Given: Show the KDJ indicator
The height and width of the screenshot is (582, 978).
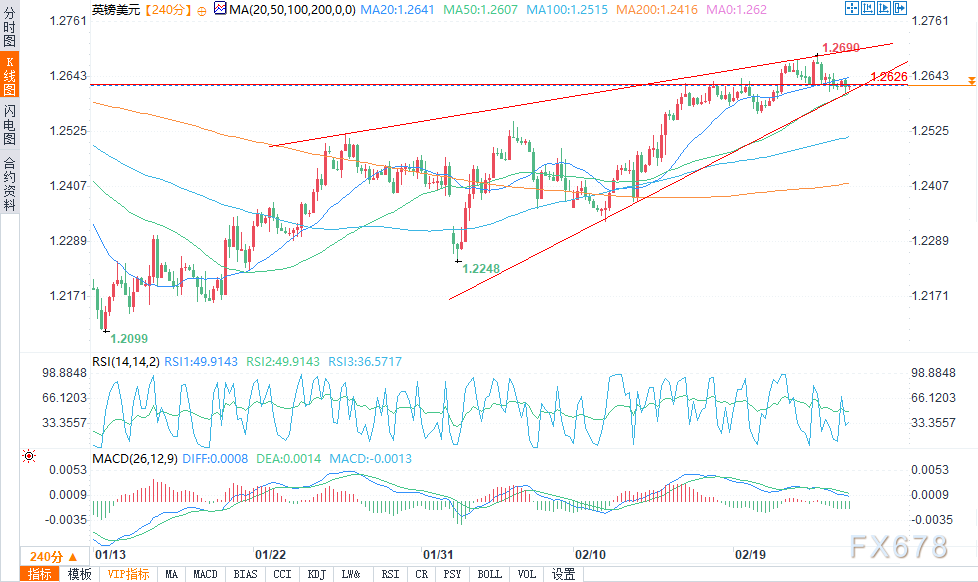Looking at the screenshot, I should (x=316, y=574).
